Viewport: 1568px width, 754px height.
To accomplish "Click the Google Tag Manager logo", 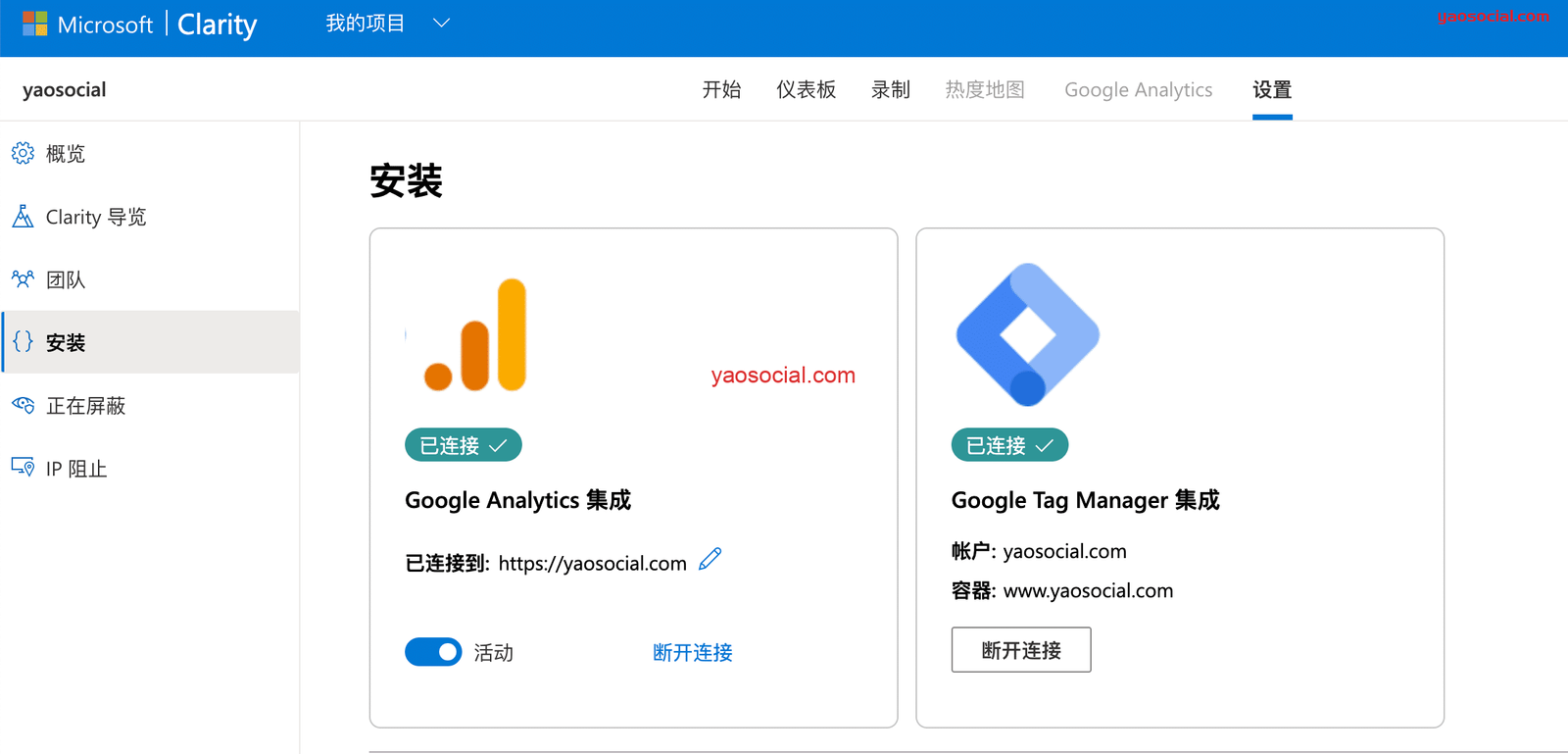I will [x=1027, y=334].
